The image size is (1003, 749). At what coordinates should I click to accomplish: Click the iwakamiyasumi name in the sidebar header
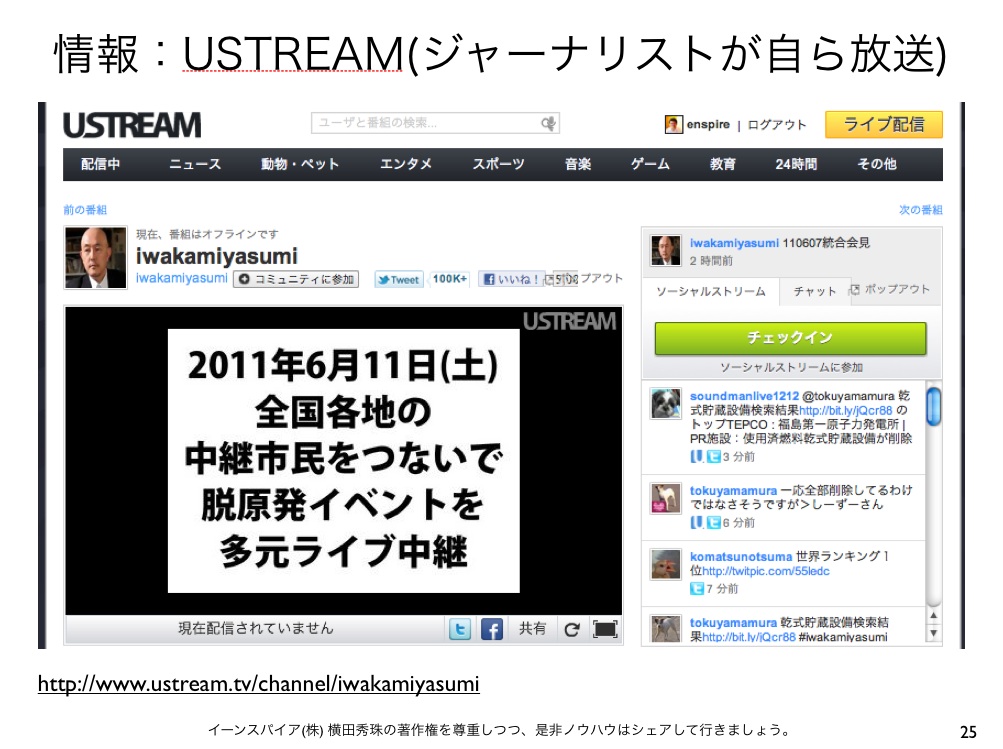pyautogui.click(x=734, y=243)
